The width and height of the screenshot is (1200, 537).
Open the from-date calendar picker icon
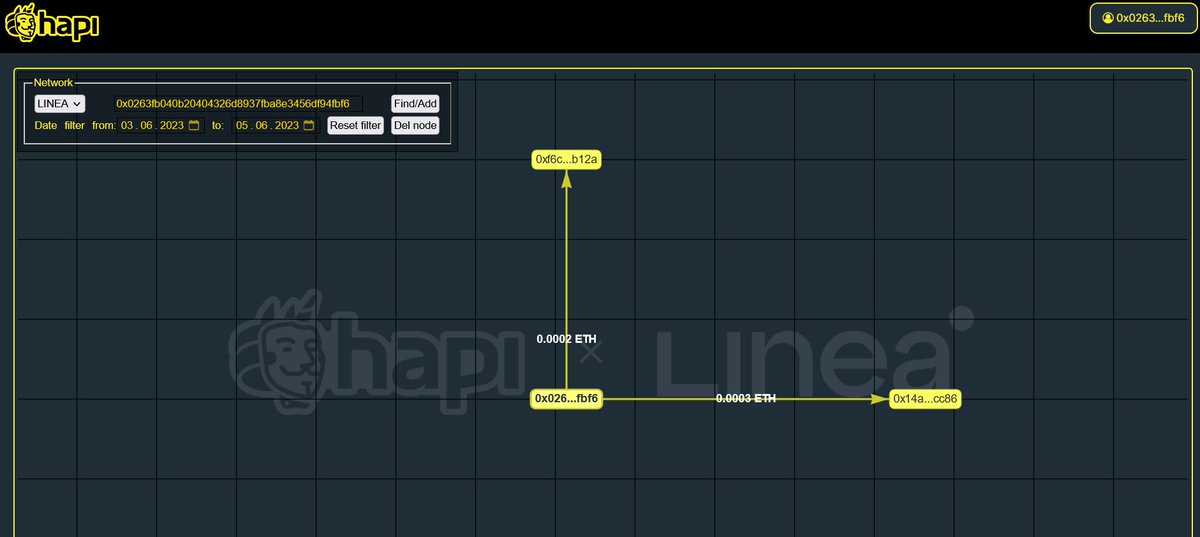194,126
